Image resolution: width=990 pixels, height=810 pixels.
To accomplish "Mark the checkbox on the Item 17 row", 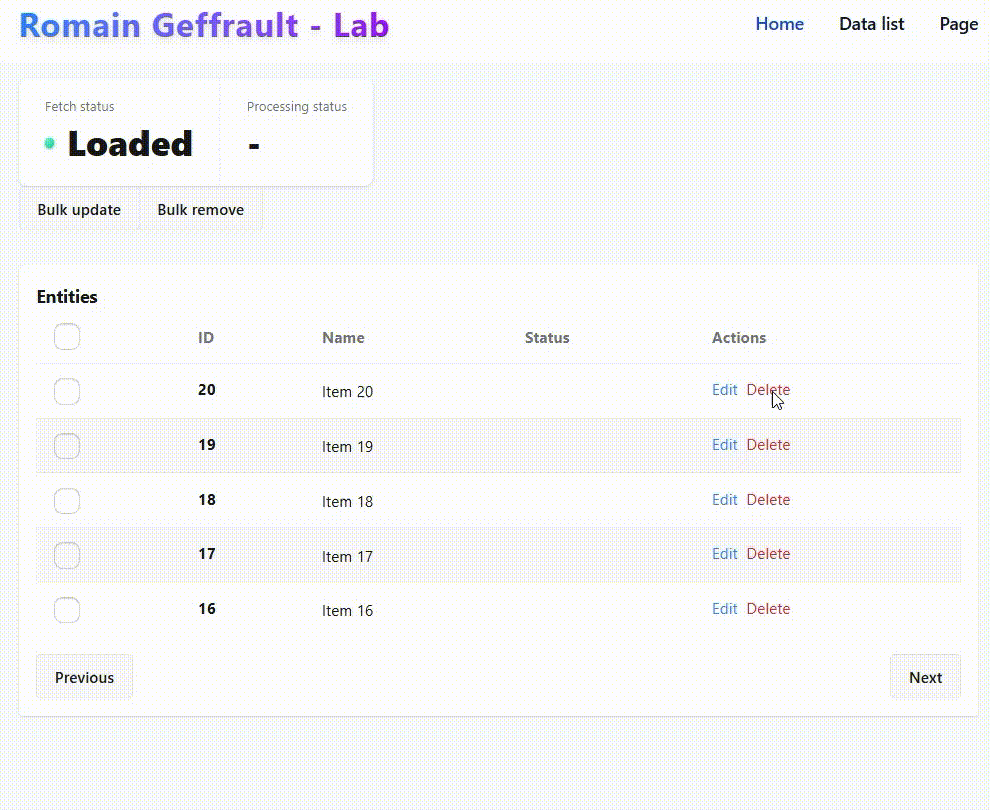I will [x=67, y=556].
